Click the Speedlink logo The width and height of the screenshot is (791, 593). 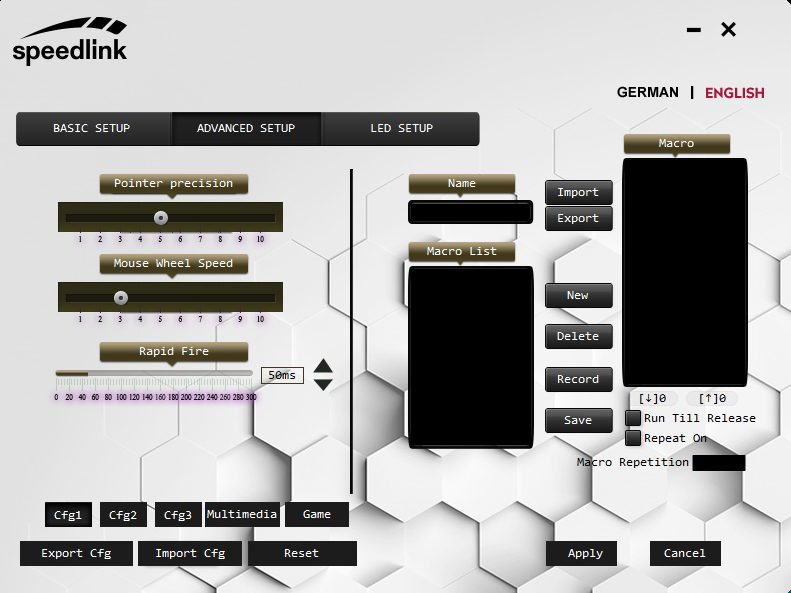pos(70,42)
